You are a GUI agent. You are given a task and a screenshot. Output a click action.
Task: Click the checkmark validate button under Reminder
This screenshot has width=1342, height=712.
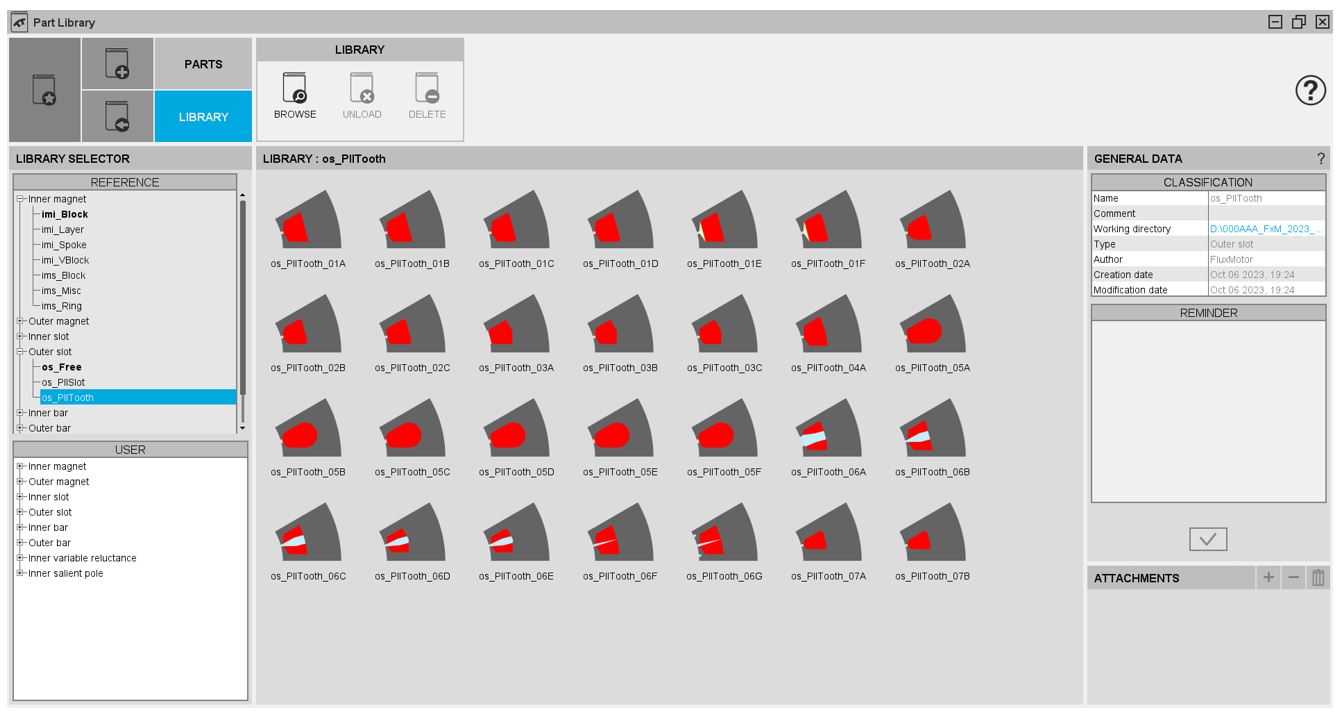(x=1207, y=539)
